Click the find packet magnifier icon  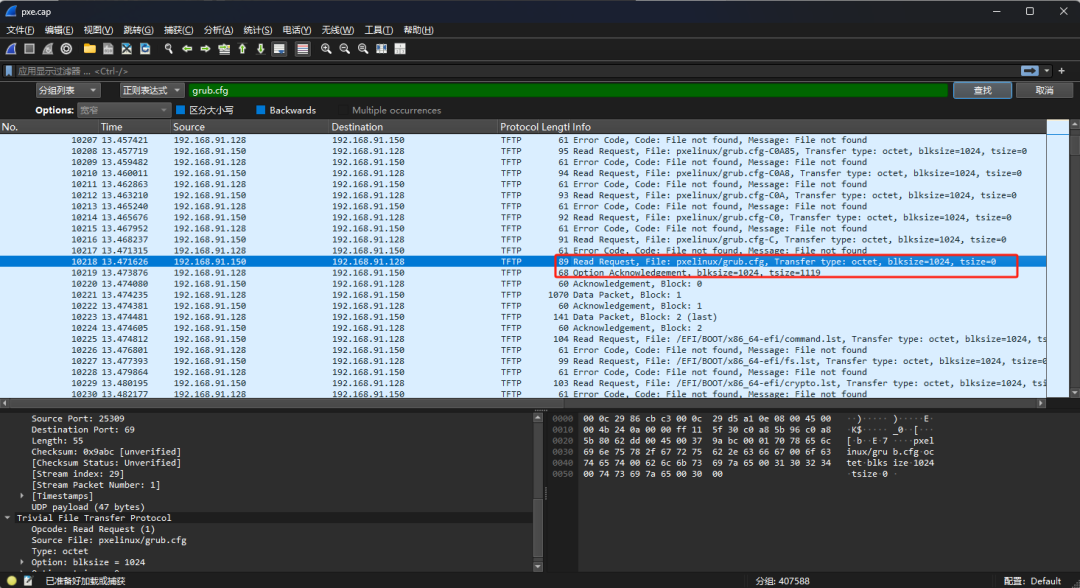tap(169, 48)
